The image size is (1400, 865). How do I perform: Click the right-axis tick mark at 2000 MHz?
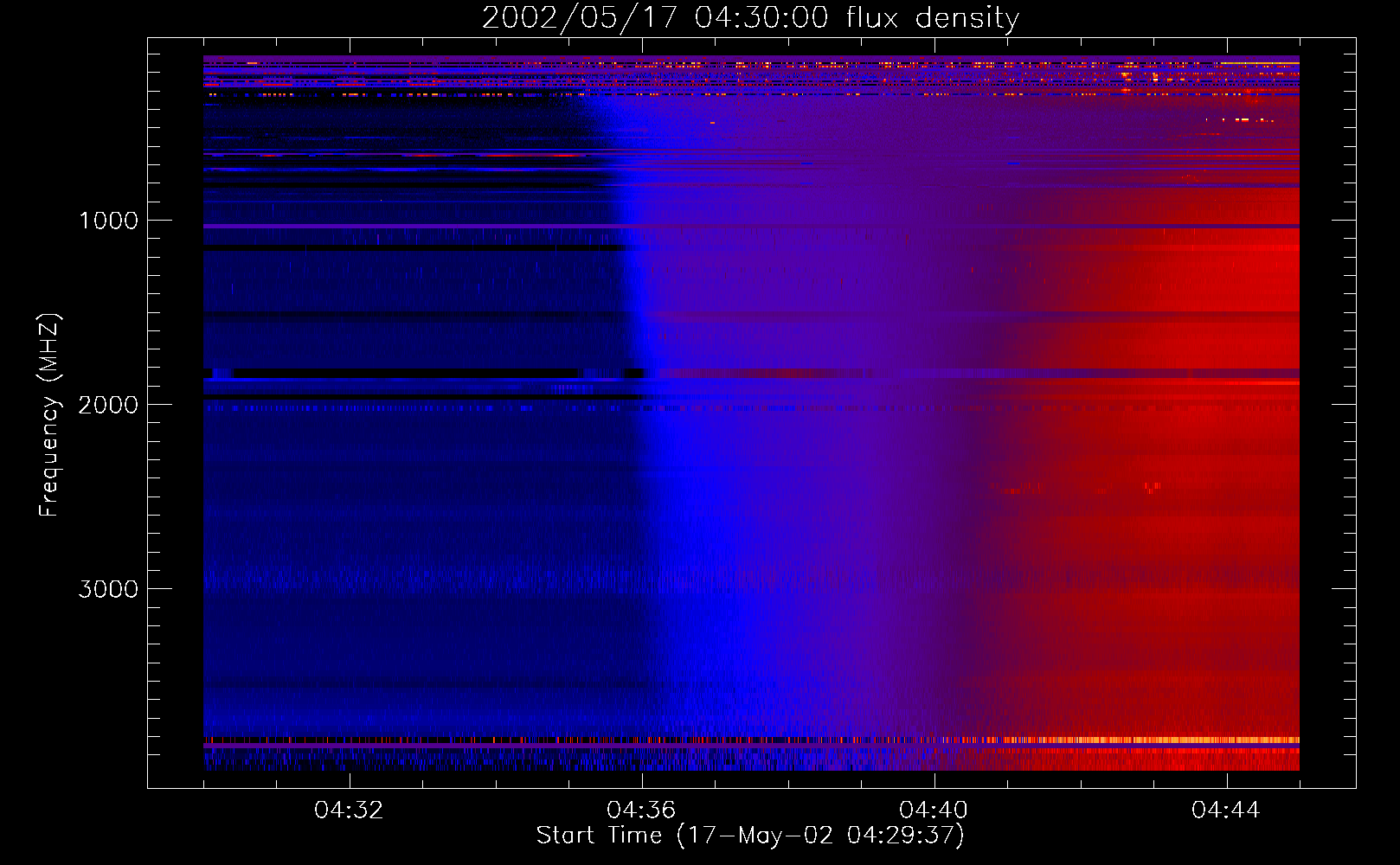click(x=1345, y=404)
